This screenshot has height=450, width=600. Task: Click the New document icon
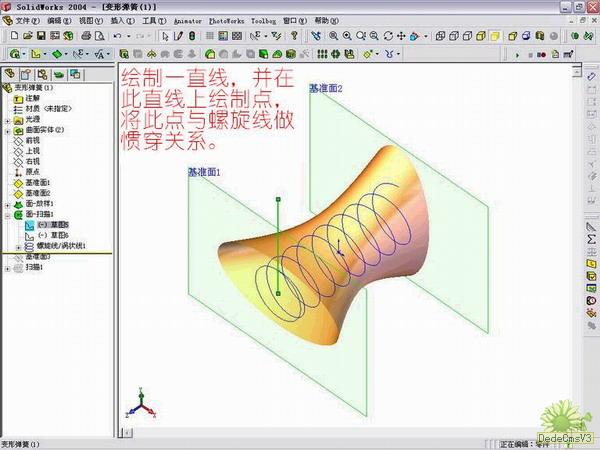[x=13, y=36]
